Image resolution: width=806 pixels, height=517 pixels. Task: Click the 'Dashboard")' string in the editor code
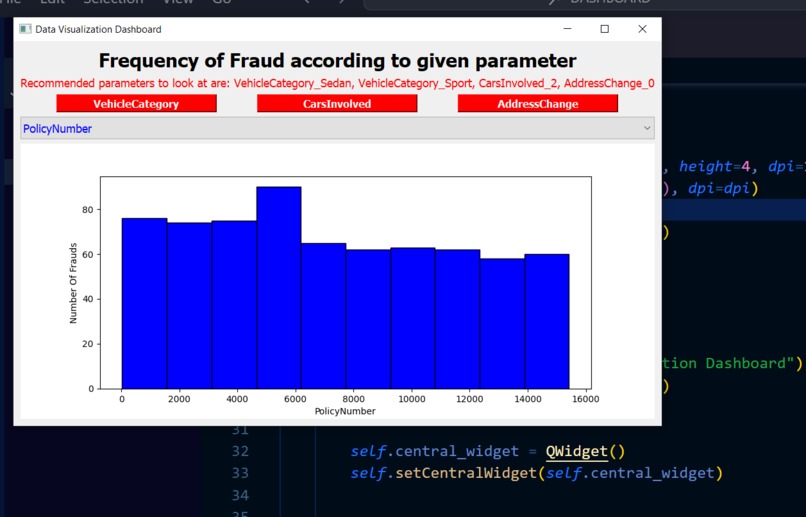tap(754, 363)
